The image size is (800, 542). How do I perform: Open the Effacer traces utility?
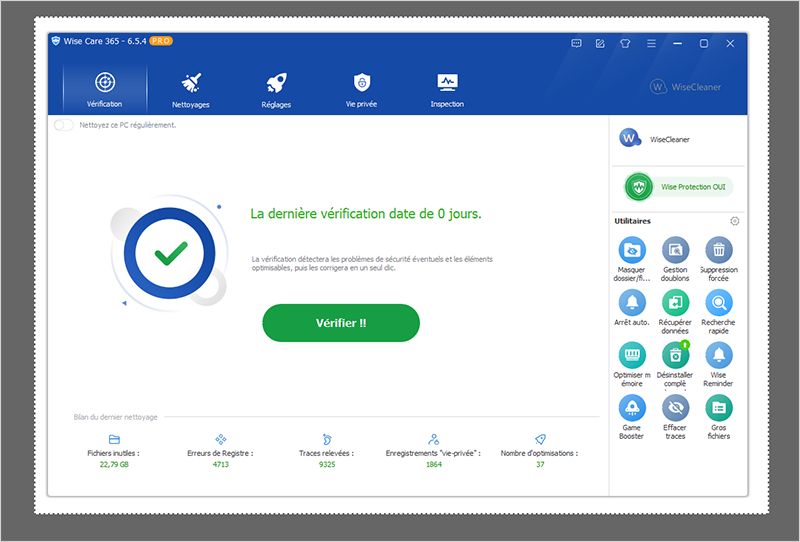pyautogui.click(x=675, y=417)
